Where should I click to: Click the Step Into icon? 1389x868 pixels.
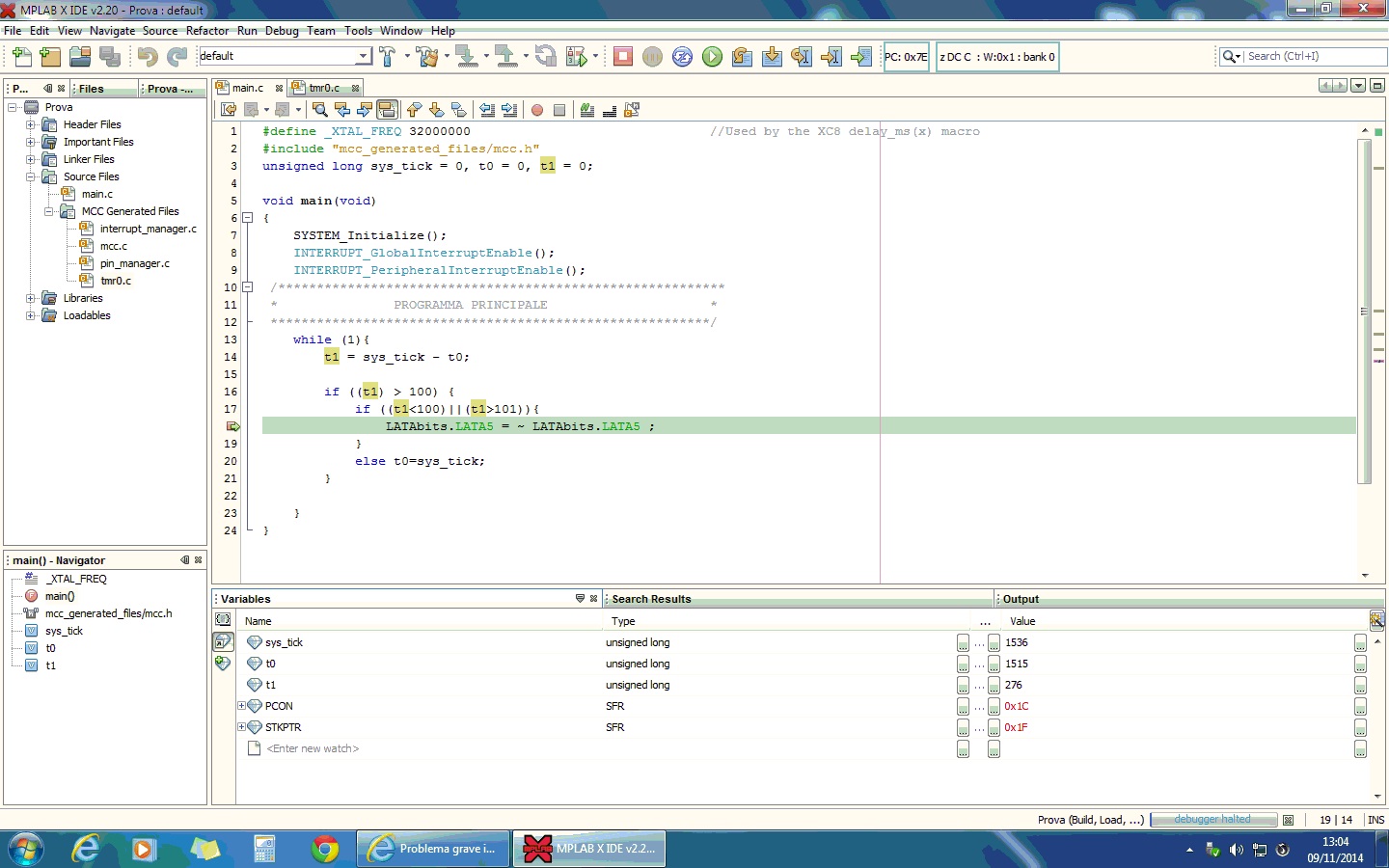[772, 57]
